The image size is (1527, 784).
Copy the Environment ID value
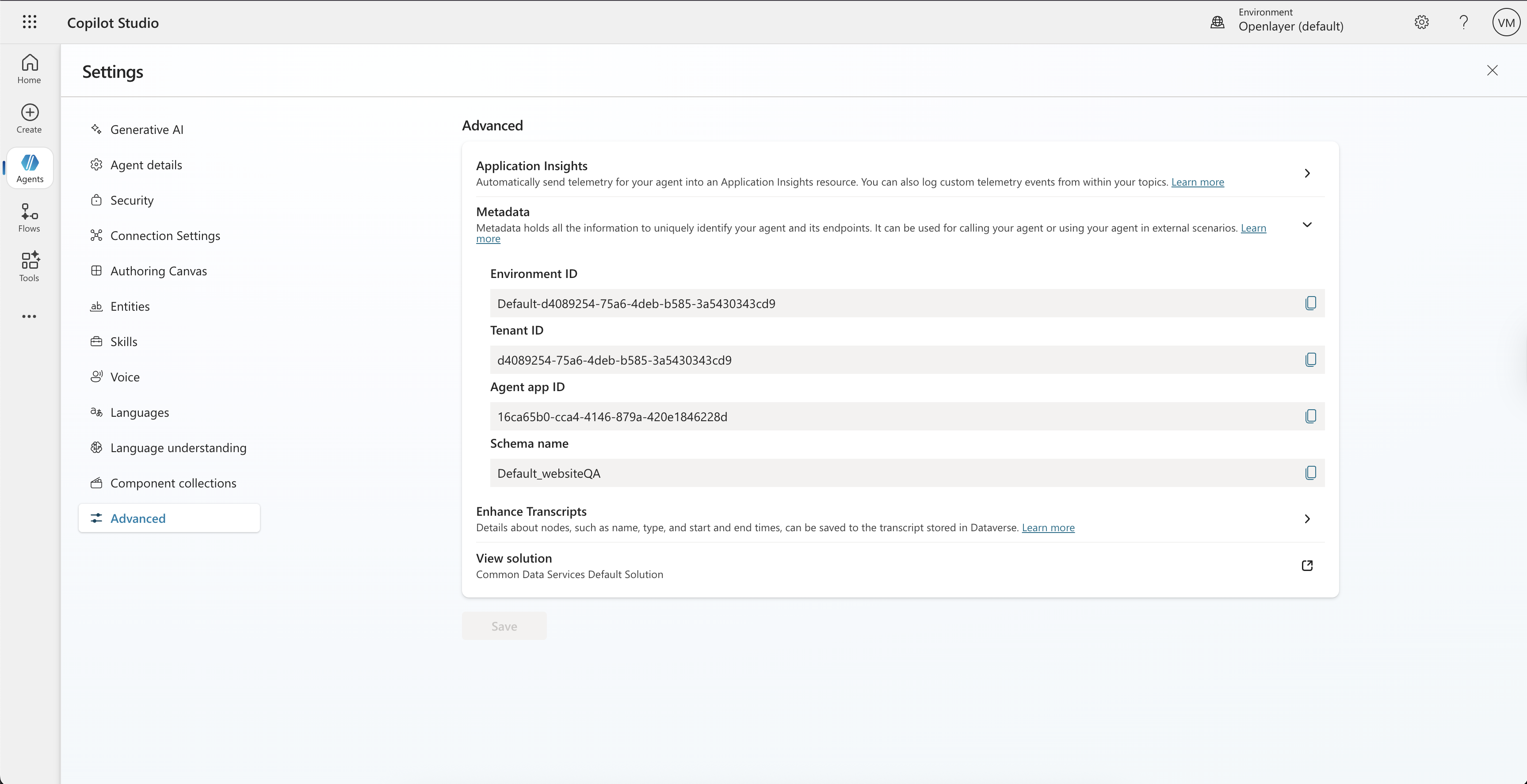click(x=1311, y=303)
